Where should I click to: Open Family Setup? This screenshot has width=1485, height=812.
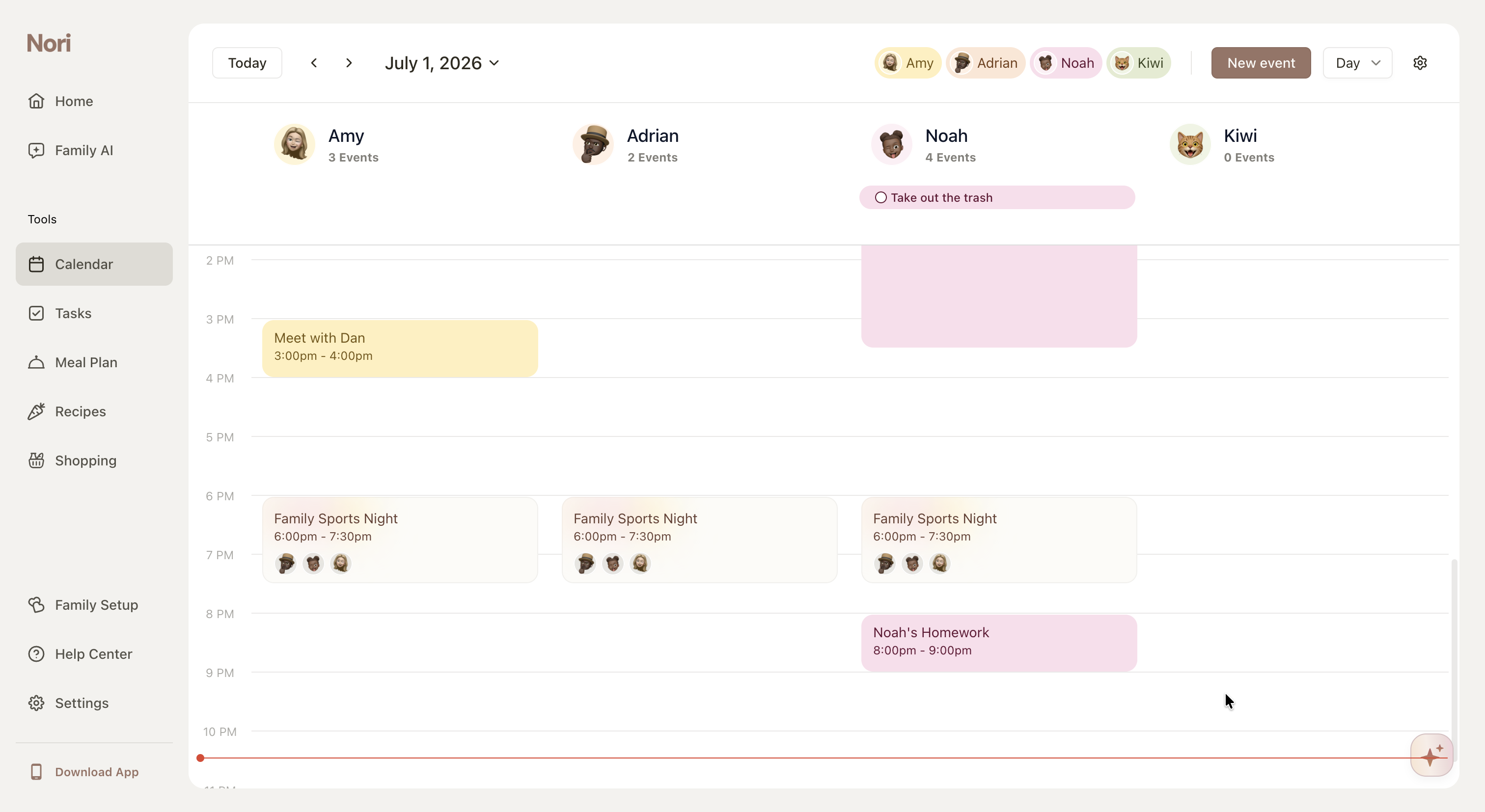[x=94, y=605]
